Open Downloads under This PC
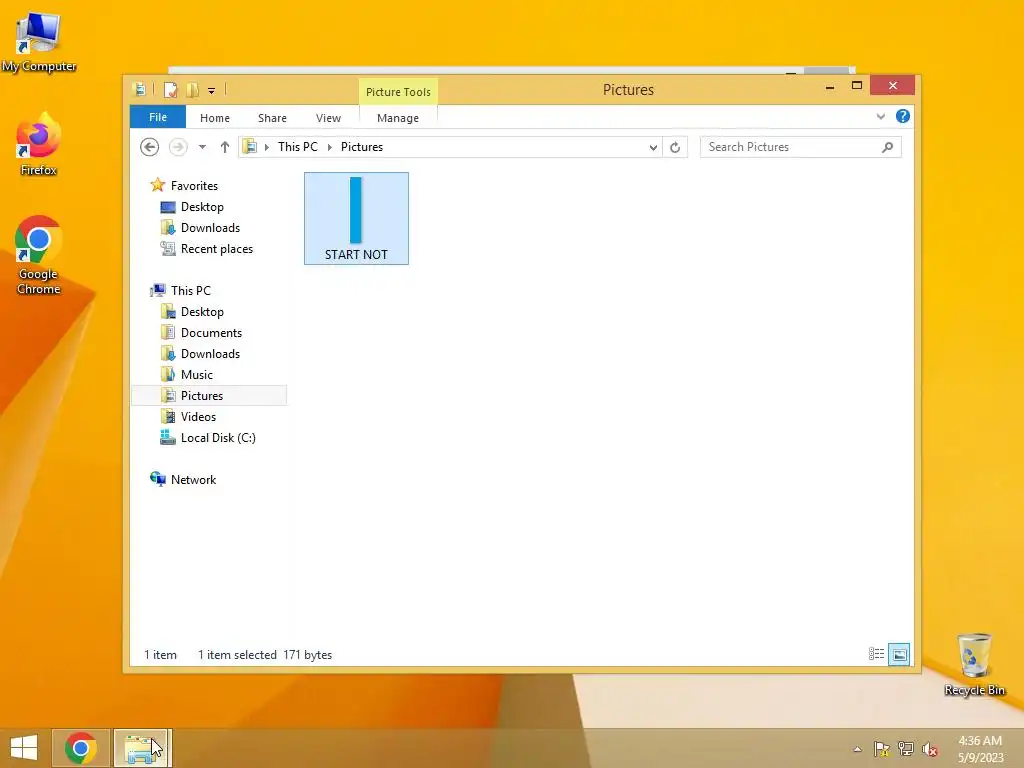1024x768 pixels. (210, 354)
